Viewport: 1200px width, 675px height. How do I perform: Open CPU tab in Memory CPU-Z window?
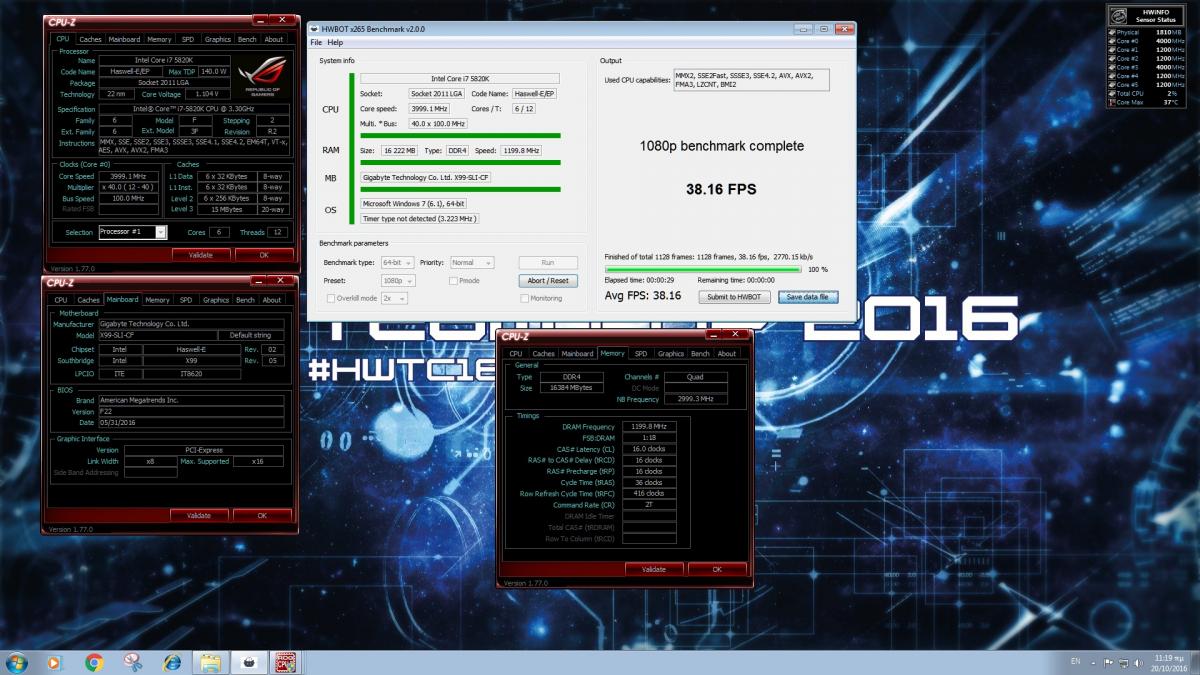[x=515, y=353]
